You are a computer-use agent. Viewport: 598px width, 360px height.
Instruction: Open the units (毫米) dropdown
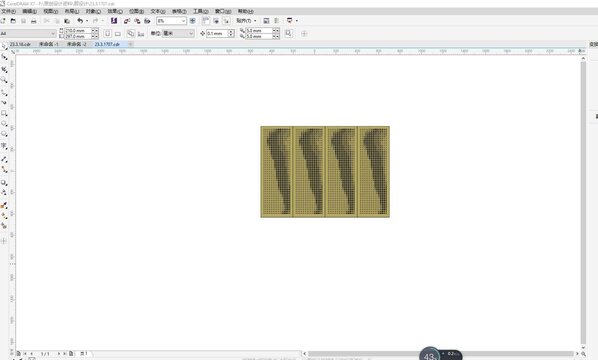[x=191, y=34]
